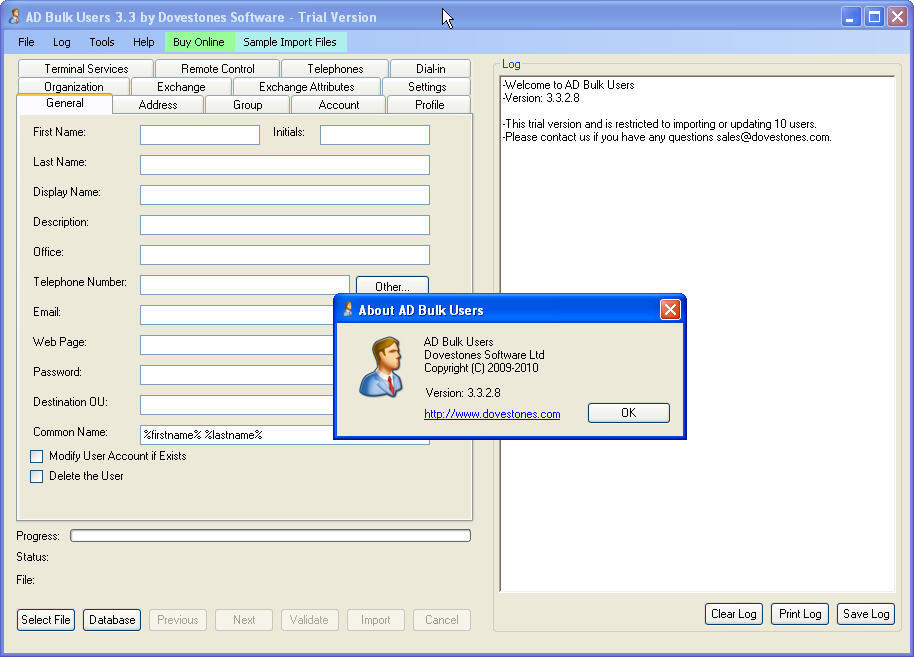Open the Telephones tab
Viewport: 914px width, 657px height.
(x=335, y=69)
